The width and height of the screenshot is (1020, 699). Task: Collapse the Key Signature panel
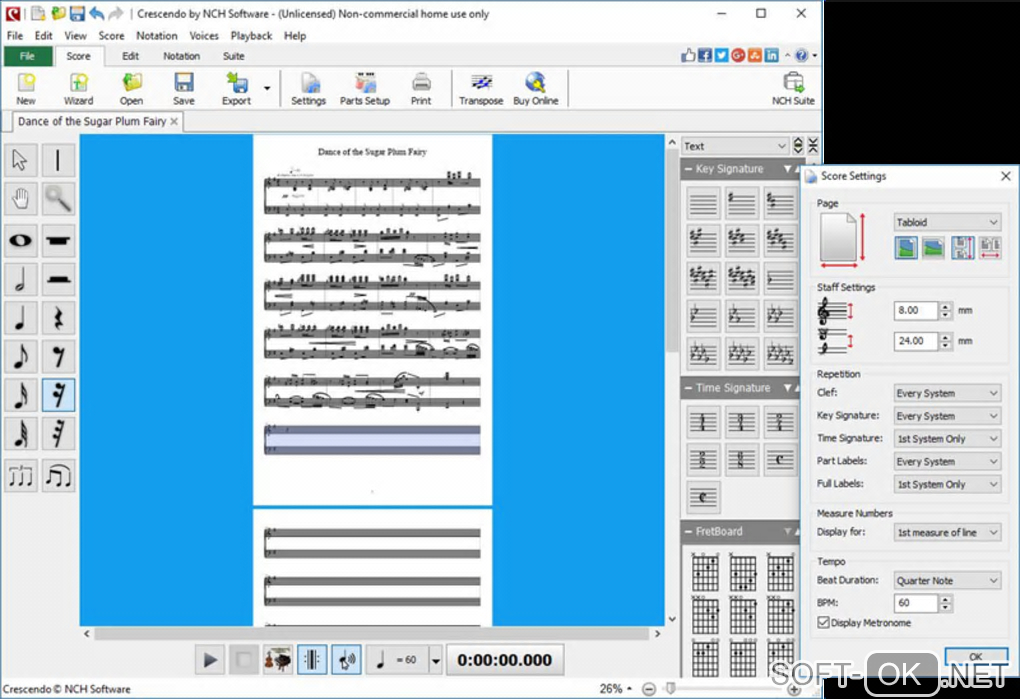tap(688, 169)
